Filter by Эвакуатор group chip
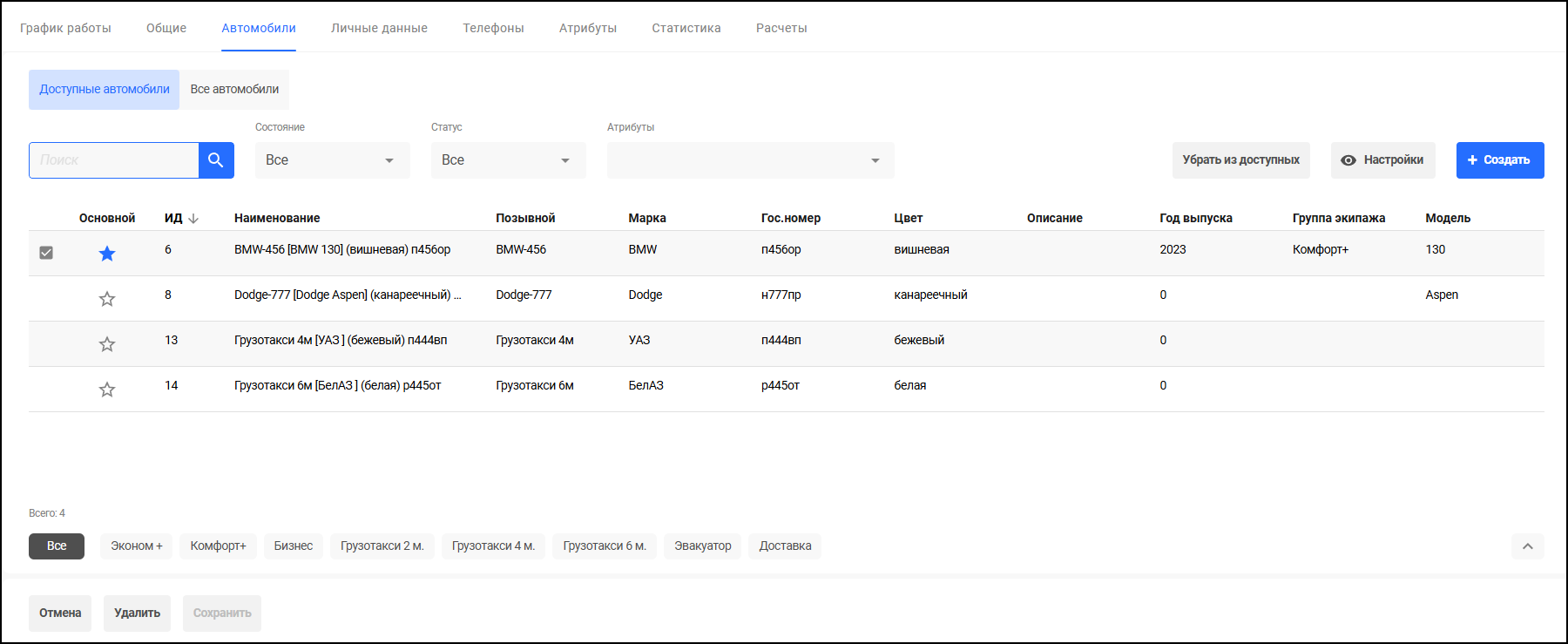The width and height of the screenshot is (1568, 644). [x=702, y=546]
